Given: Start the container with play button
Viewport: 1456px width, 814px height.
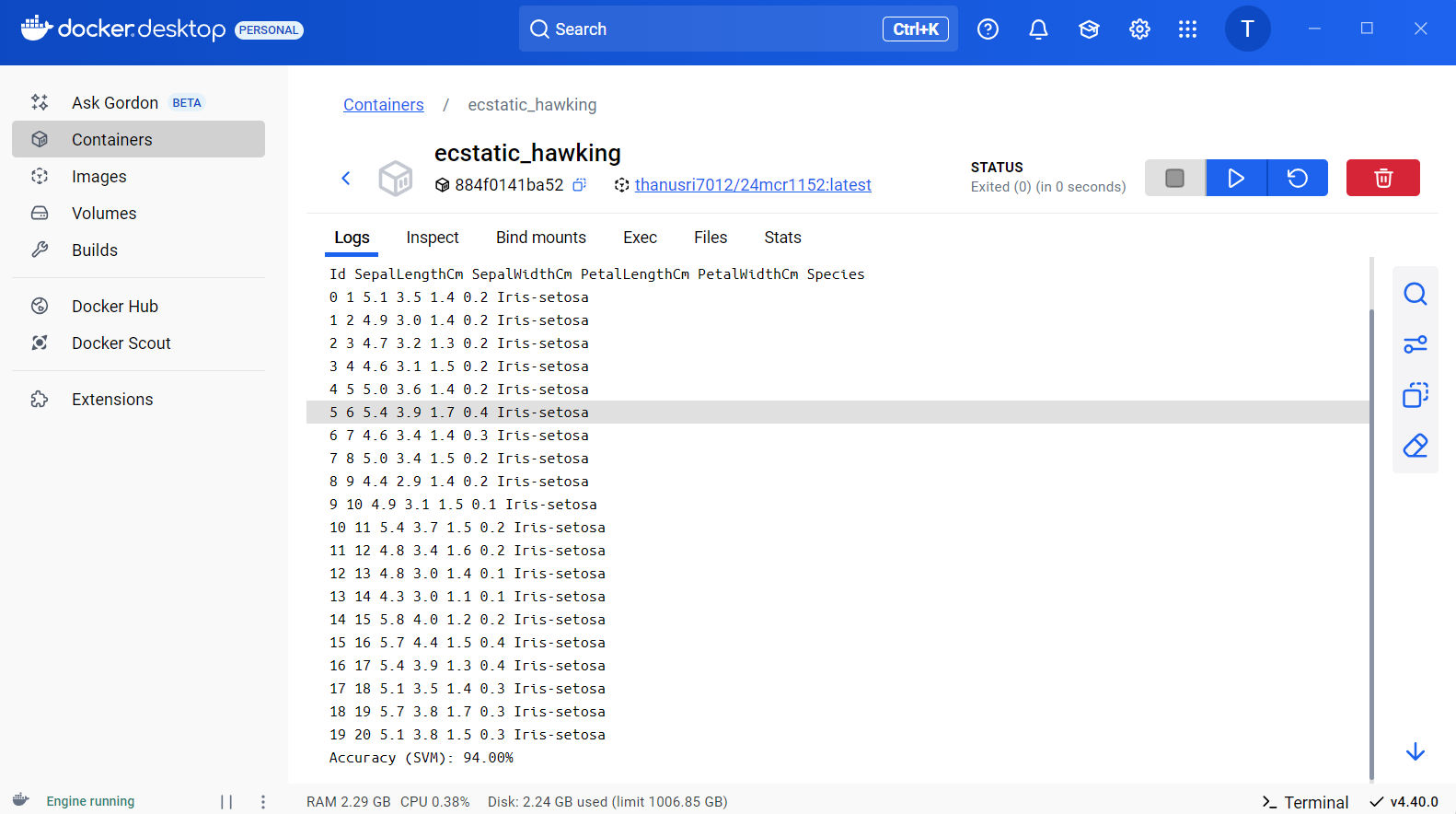Looking at the screenshot, I should coord(1236,178).
